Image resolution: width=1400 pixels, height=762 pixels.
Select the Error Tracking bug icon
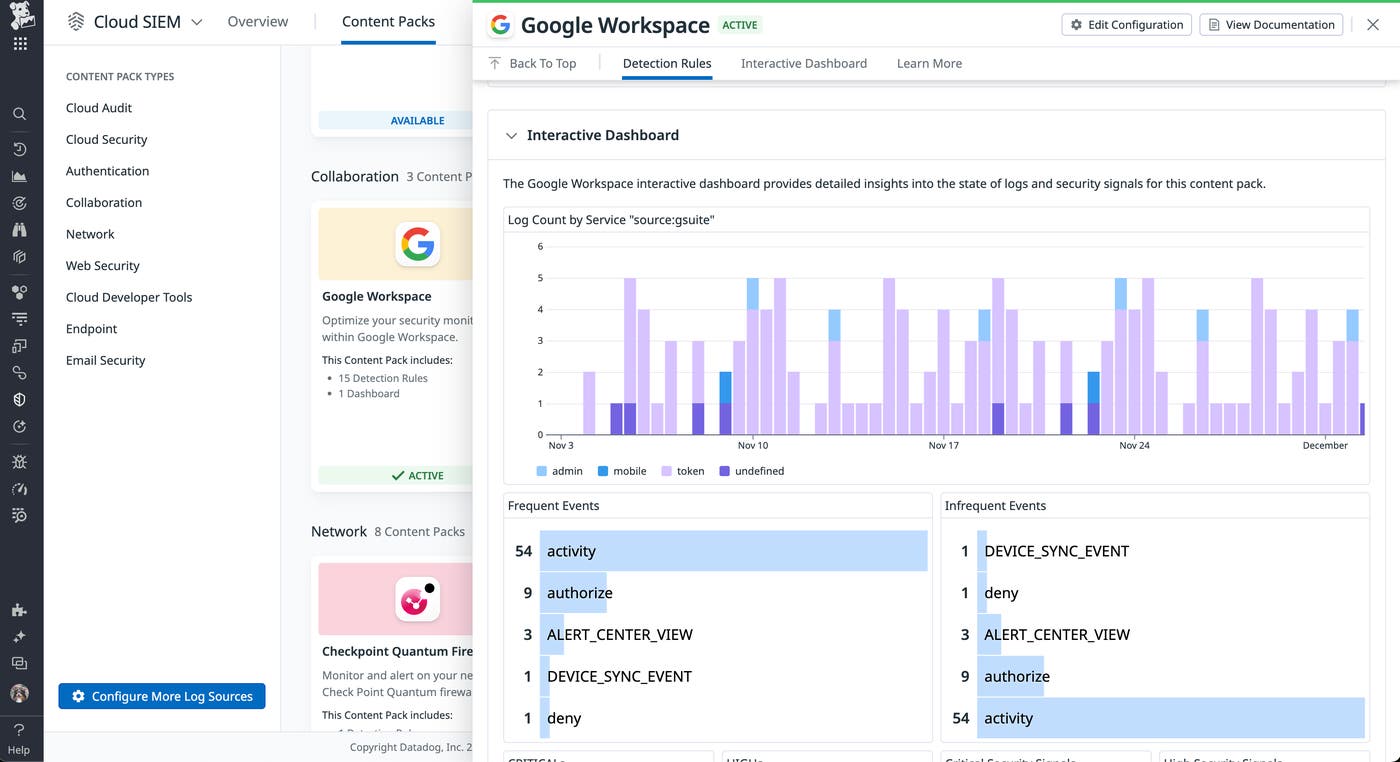[x=20, y=461]
